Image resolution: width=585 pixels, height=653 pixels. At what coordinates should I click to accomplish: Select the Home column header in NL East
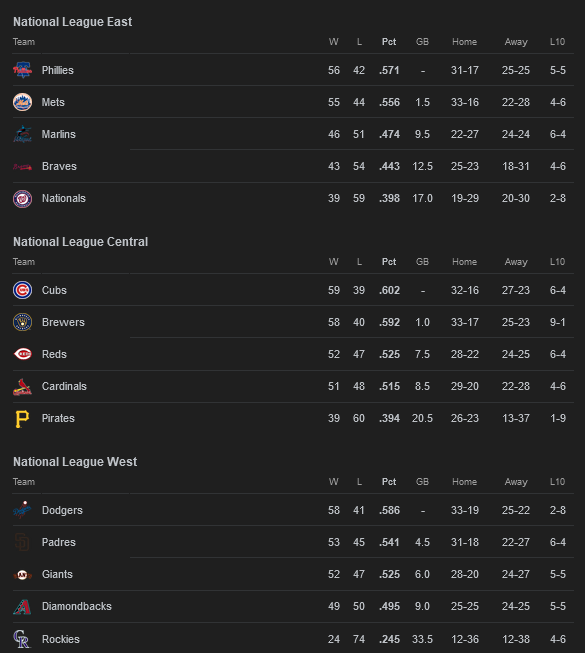465,42
